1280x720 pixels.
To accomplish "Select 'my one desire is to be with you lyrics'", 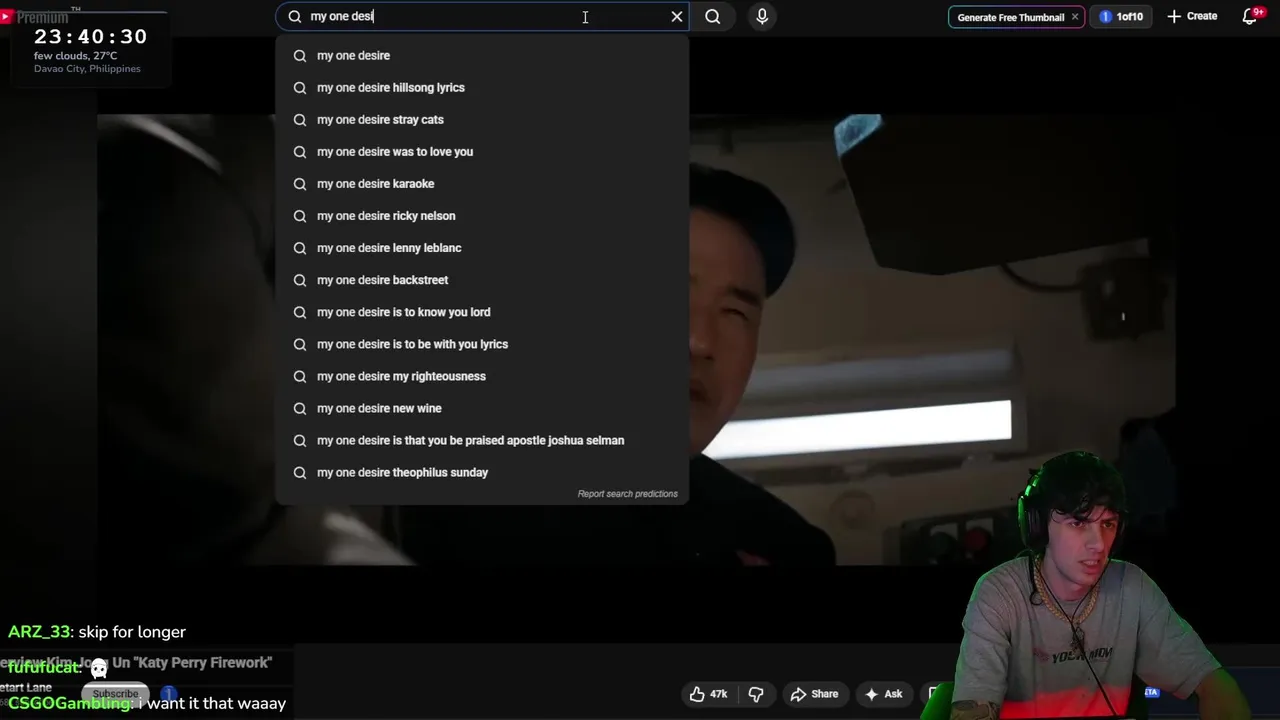I will [x=482, y=344].
